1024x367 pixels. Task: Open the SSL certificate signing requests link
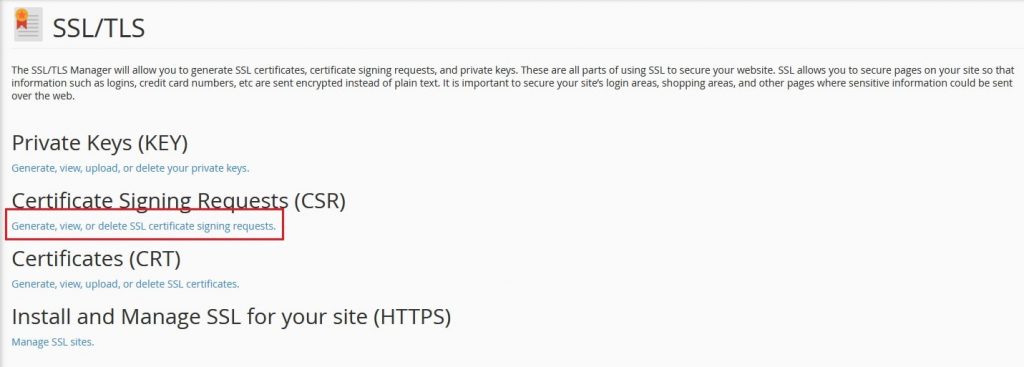[x=144, y=226]
